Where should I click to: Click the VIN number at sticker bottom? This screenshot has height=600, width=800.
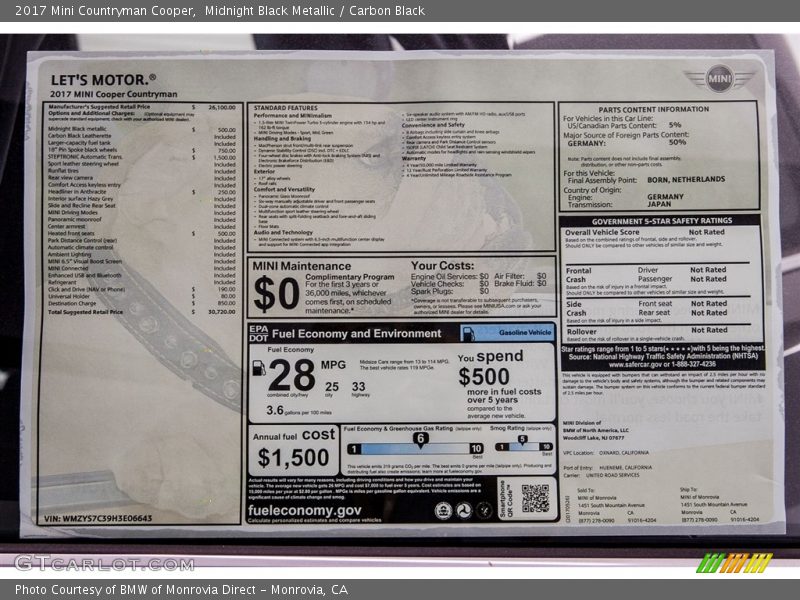98,519
